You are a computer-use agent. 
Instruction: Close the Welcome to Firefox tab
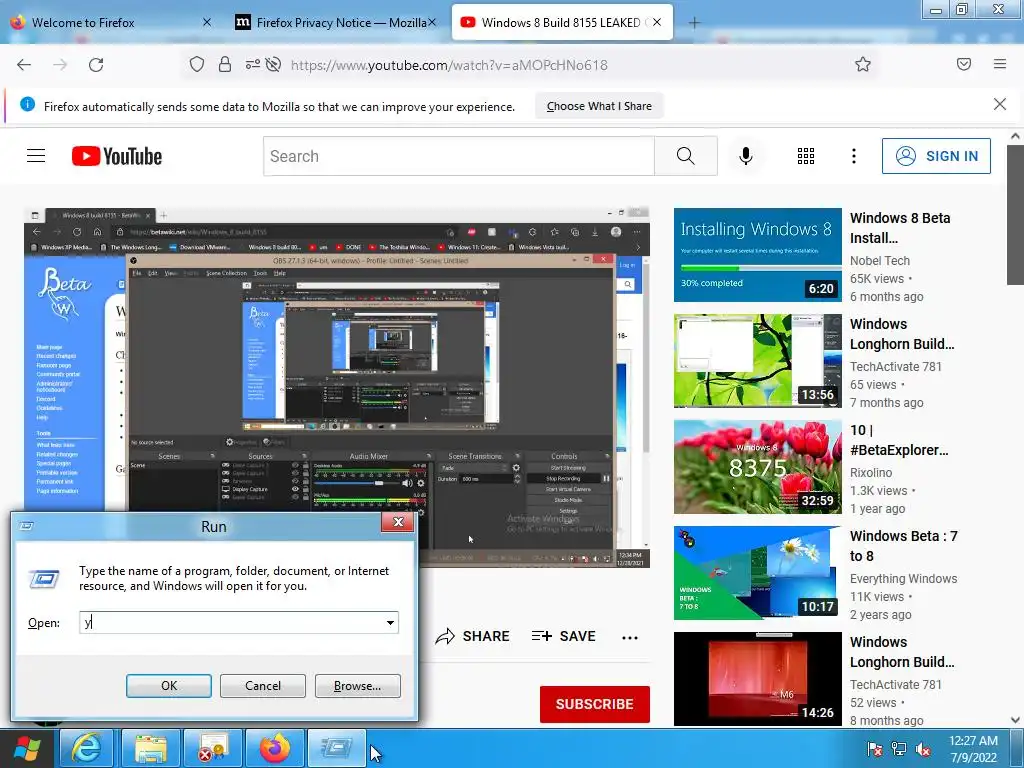(x=206, y=22)
